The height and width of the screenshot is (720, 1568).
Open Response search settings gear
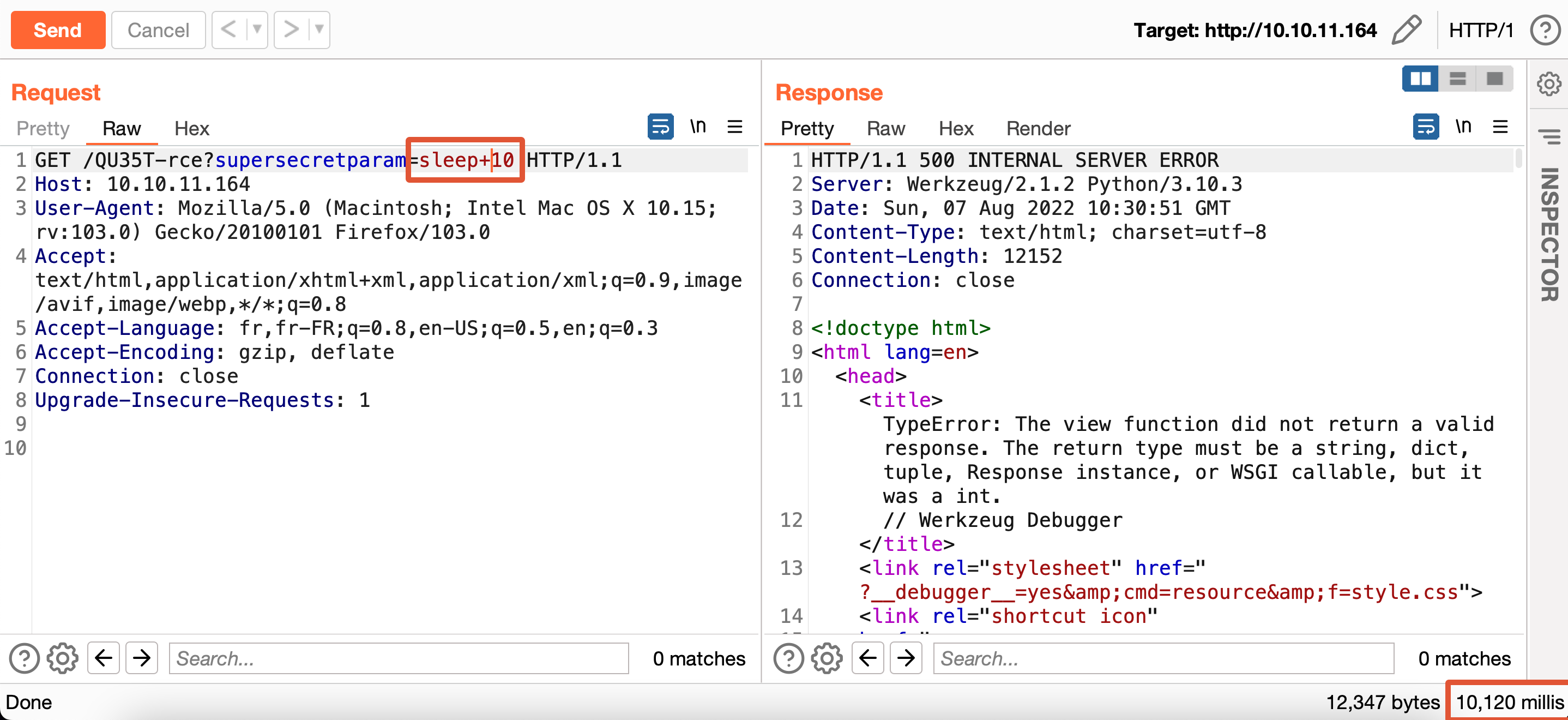[827, 658]
